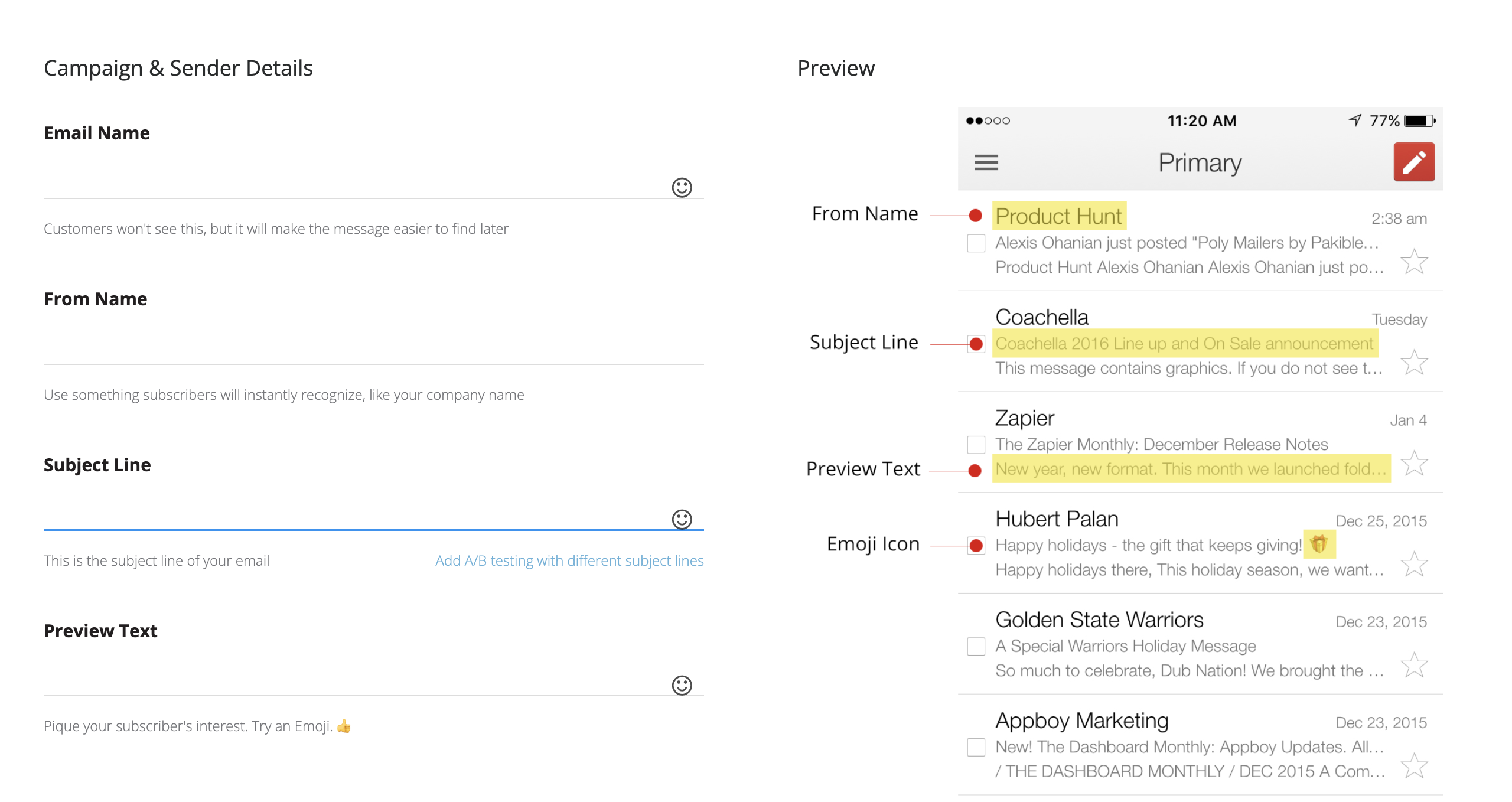Check the Appboy Marketing email checkbox
Viewport: 1512px width, 802px height.
tap(976, 747)
